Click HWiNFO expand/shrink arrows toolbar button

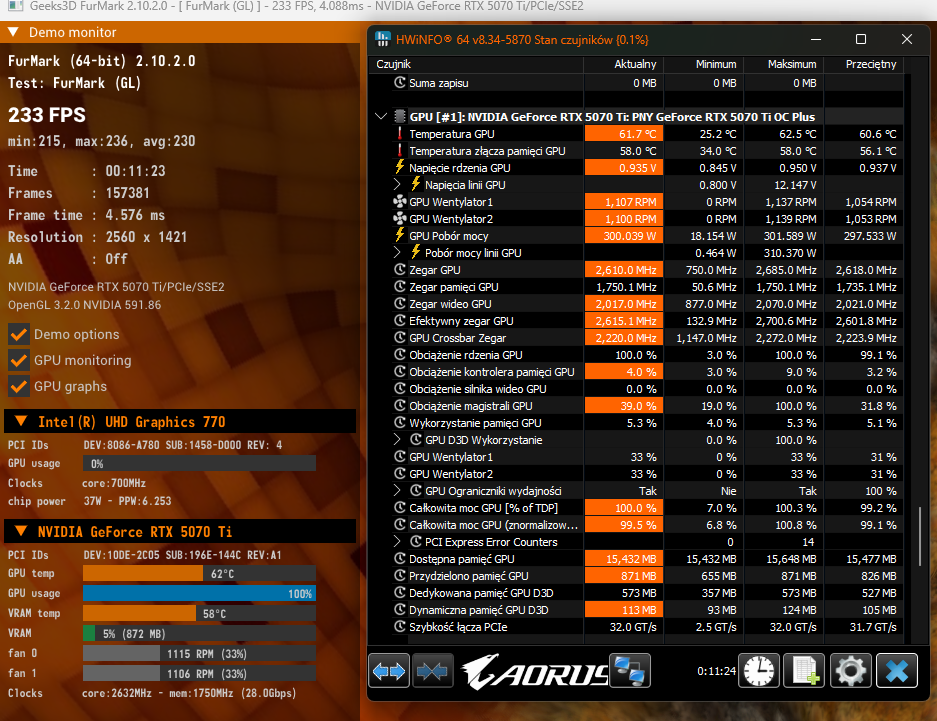[389, 671]
